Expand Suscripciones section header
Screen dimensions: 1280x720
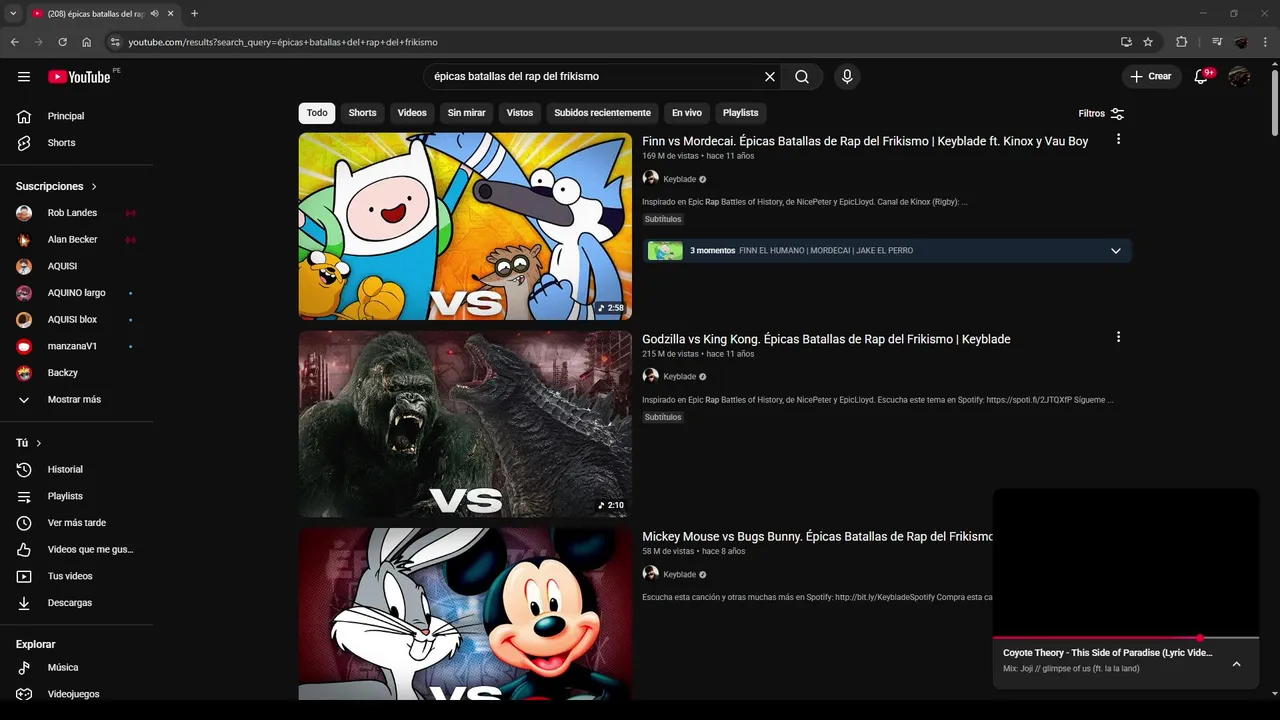click(57, 187)
